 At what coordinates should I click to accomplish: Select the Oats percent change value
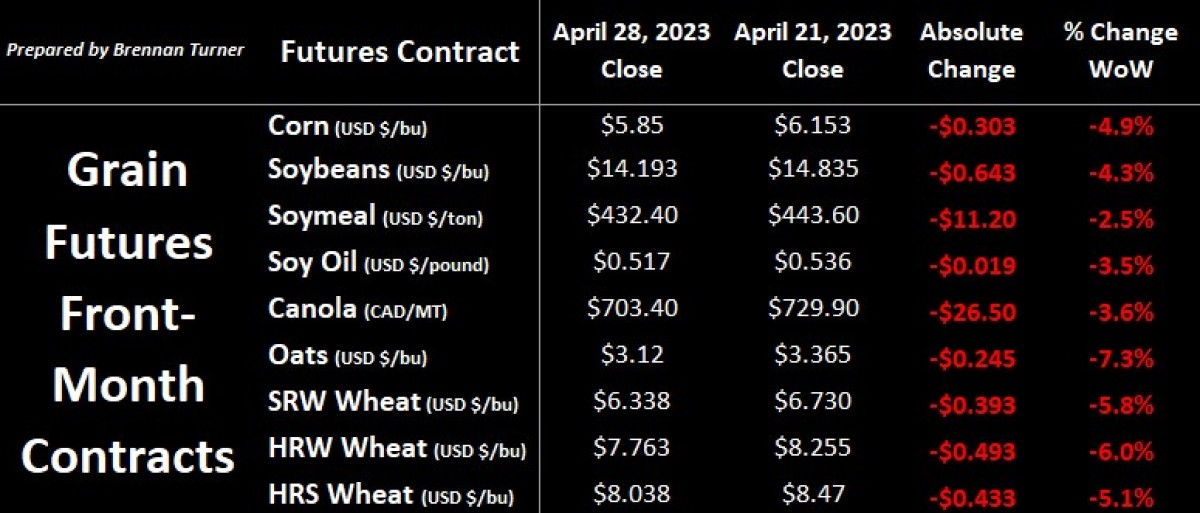click(x=1121, y=358)
